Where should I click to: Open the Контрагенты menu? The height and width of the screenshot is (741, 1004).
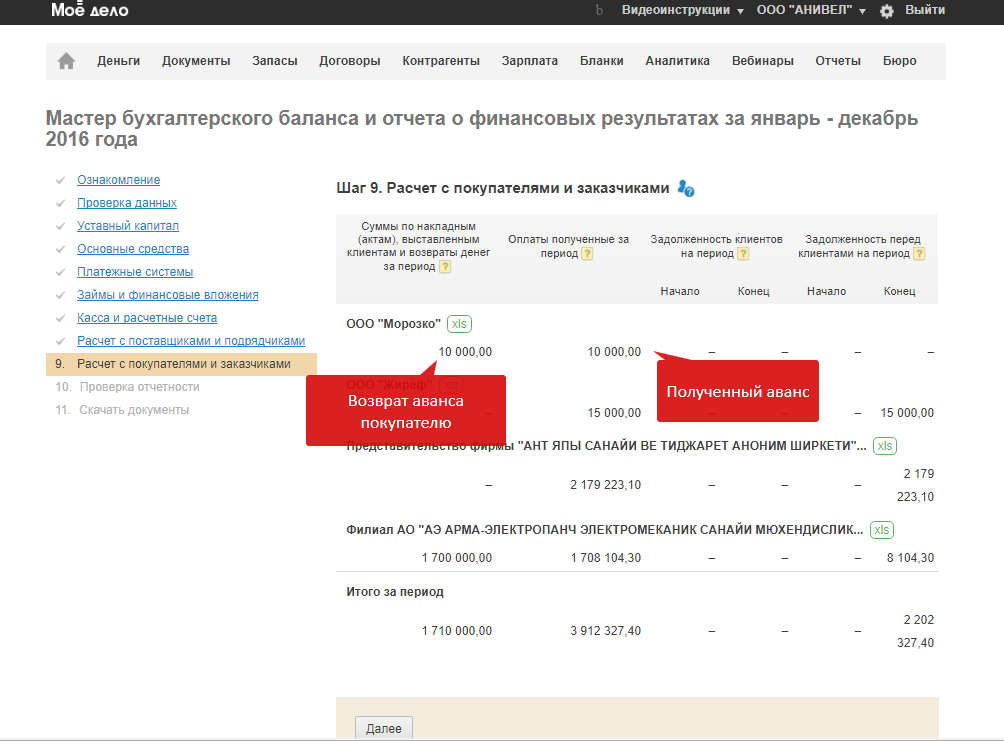441,61
